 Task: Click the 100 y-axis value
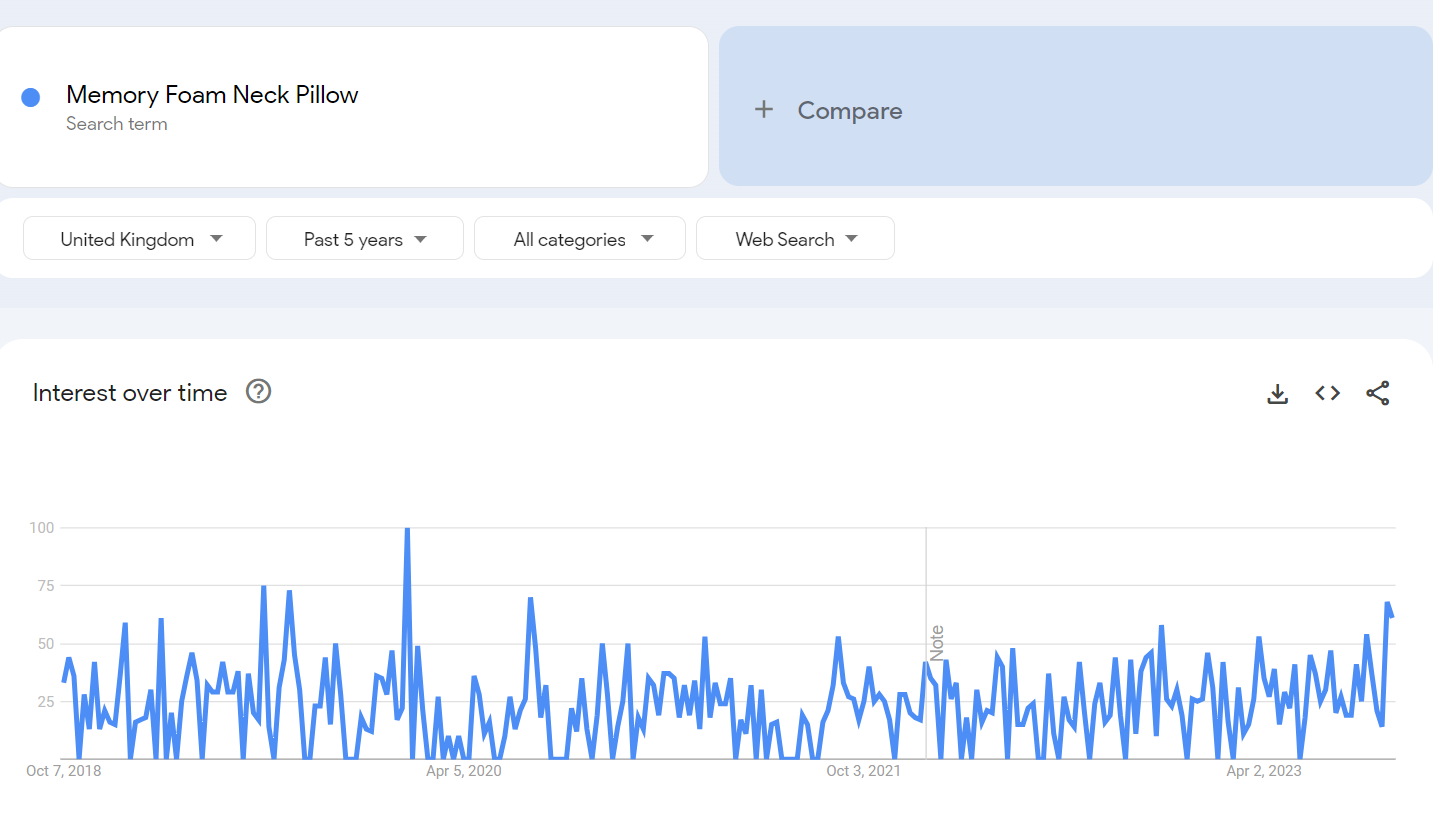click(43, 527)
